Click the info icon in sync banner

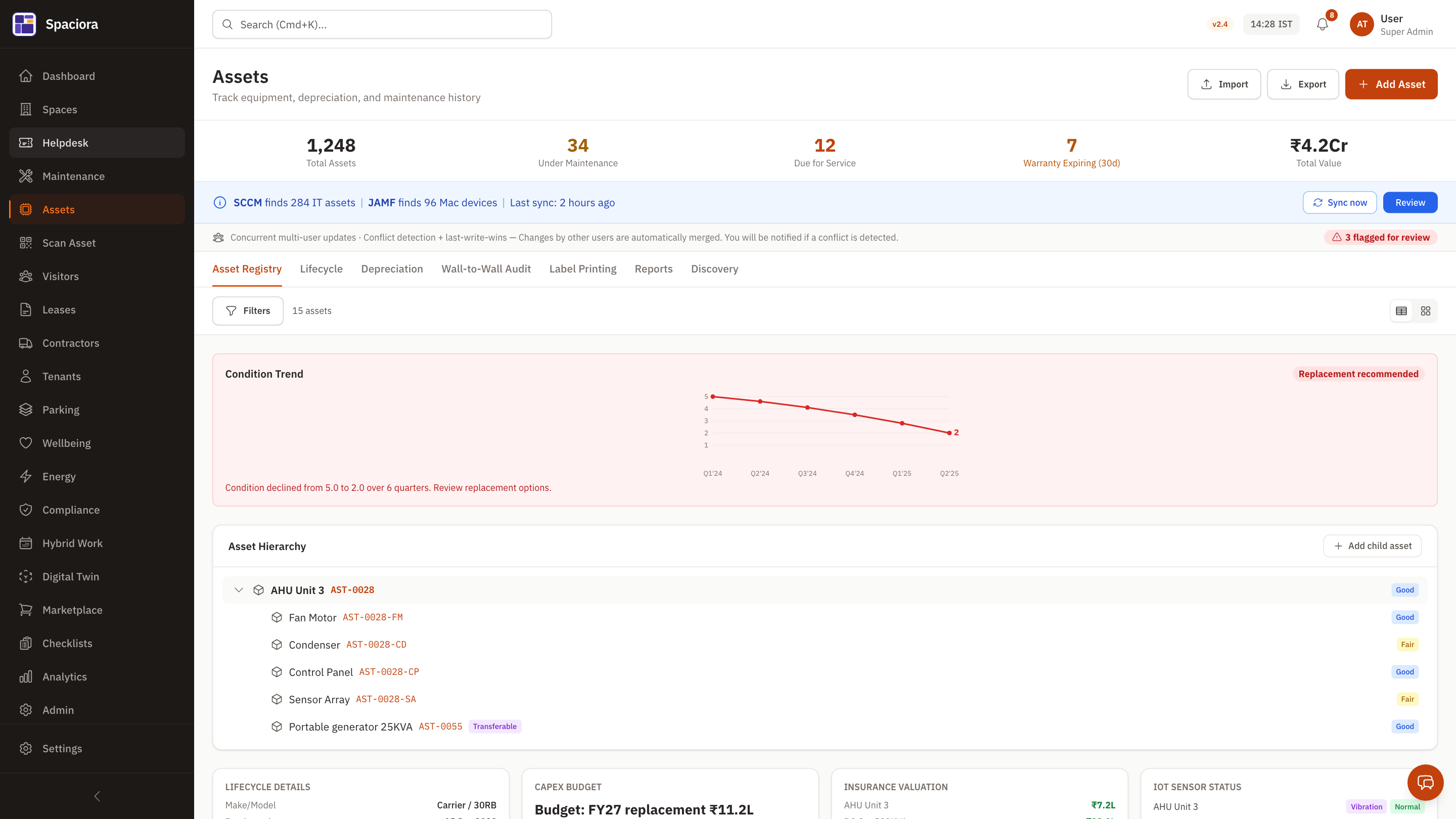[219, 202]
